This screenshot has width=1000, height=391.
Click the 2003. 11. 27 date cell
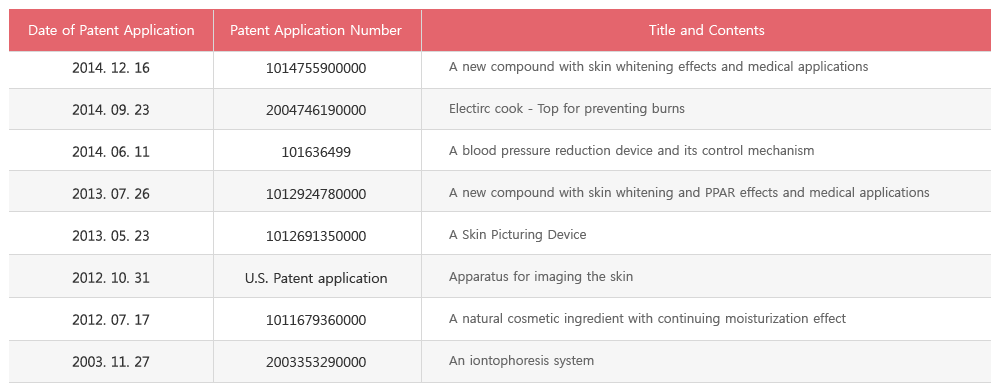tap(111, 362)
